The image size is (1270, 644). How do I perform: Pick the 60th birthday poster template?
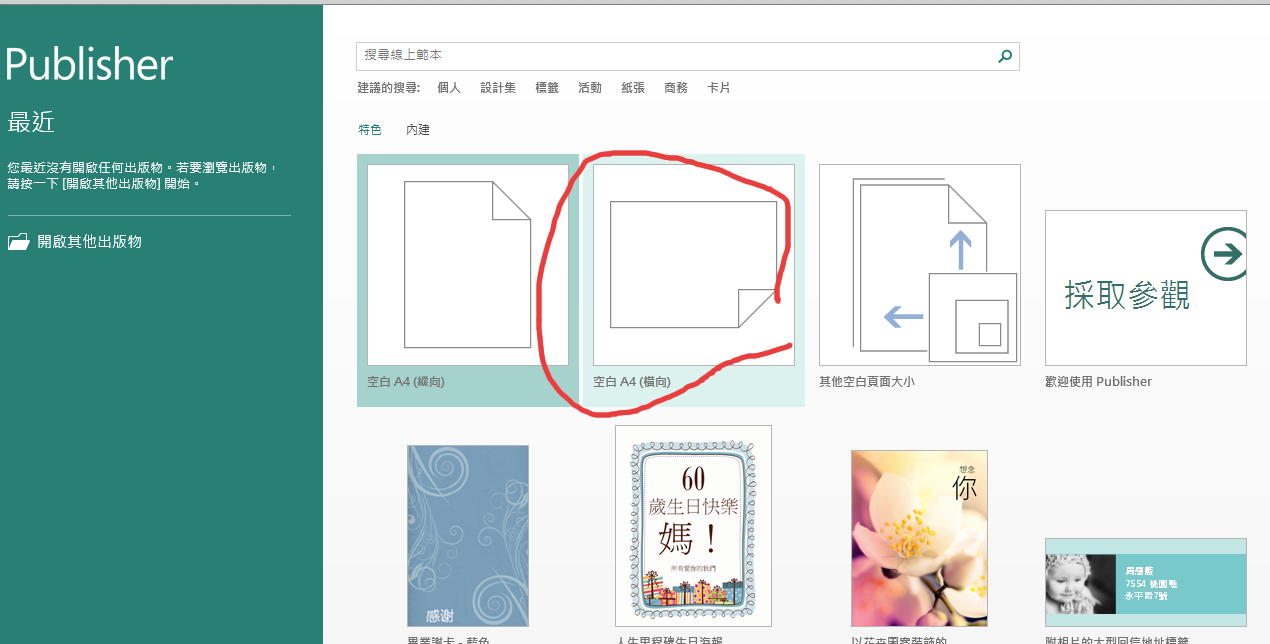pyautogui.click(x=693, y=525)
